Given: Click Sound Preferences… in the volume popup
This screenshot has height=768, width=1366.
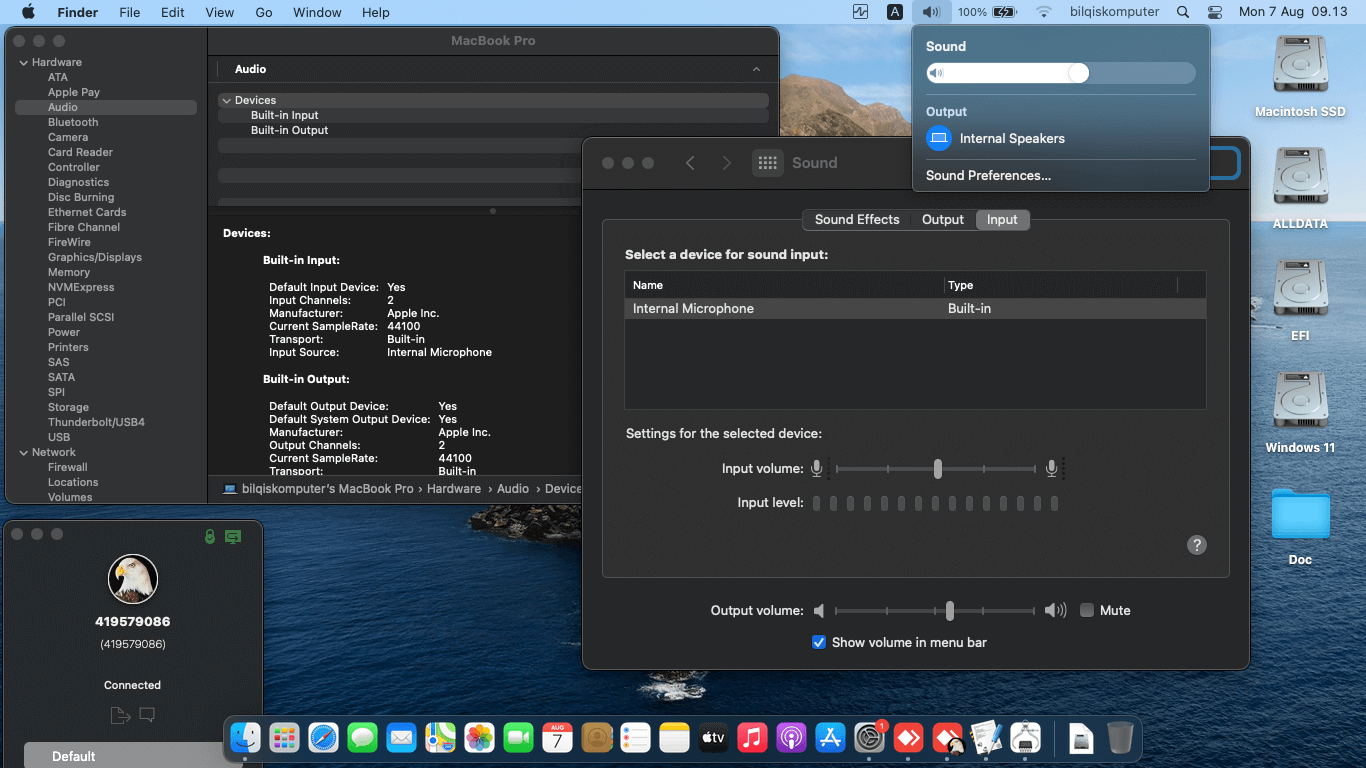Looking at the screenshot, I should (x=988, y=175).
